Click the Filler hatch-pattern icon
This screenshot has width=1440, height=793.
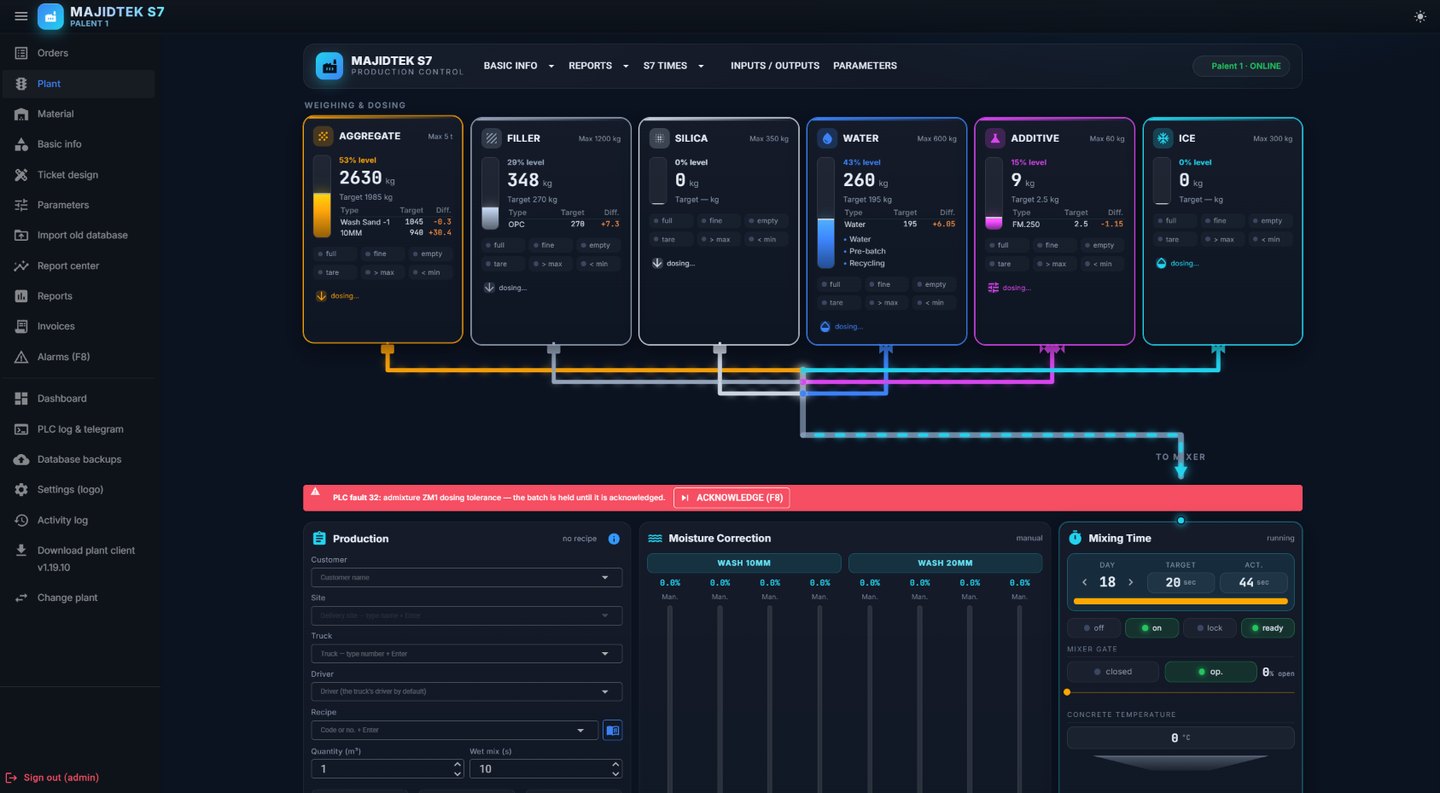(x=491, y=138)
